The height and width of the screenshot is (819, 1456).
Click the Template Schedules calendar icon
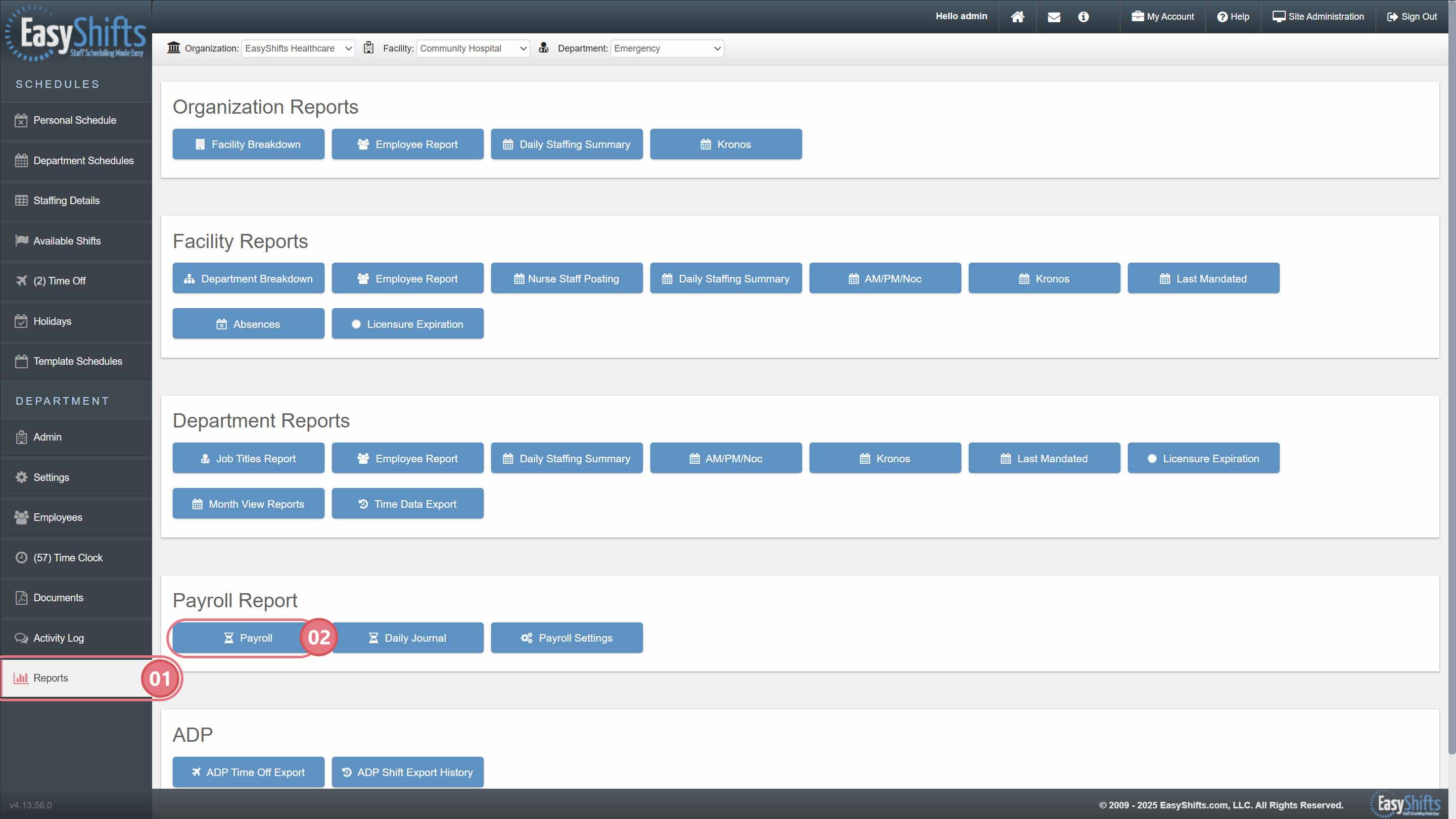21,361
